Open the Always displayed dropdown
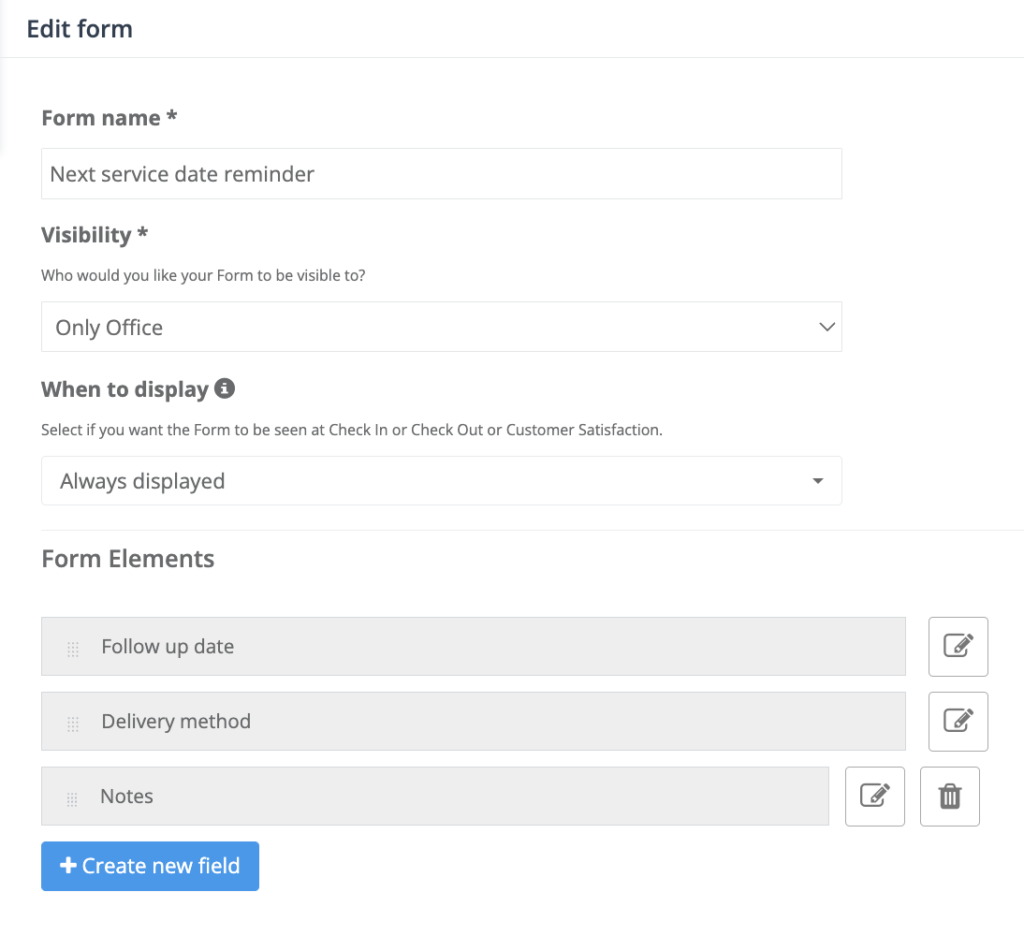 (x=441, y=481)
